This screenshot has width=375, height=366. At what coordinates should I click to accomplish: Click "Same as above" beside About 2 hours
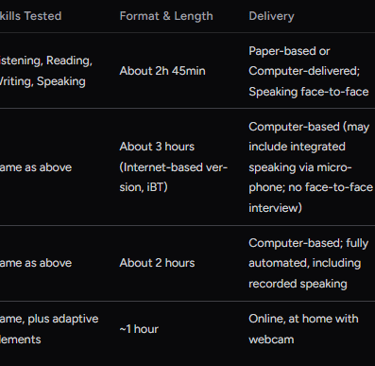point(36,263)
